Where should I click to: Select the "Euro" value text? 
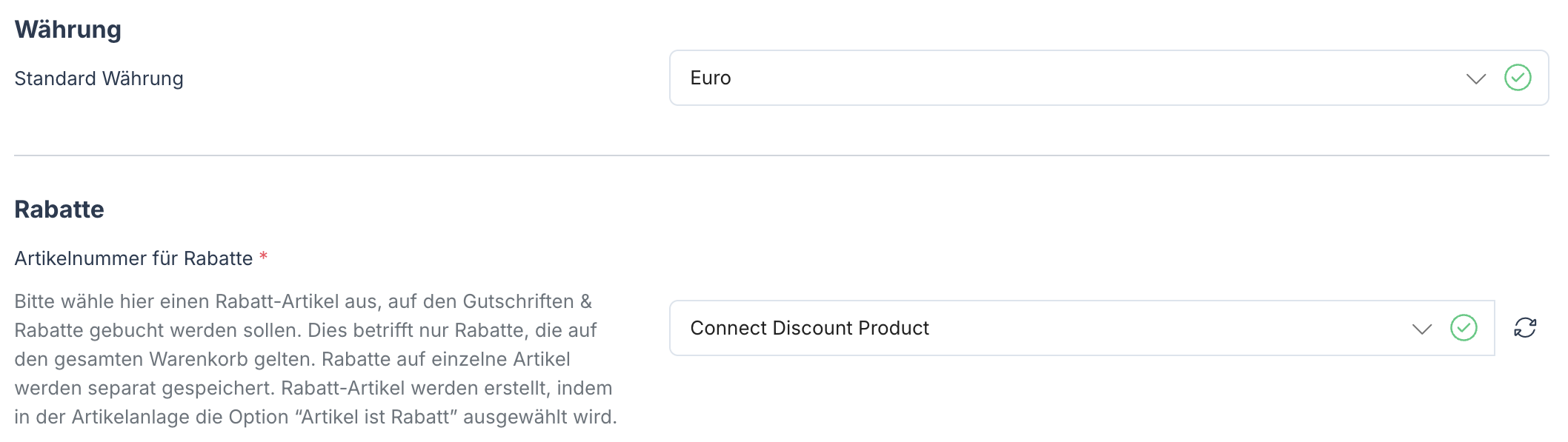711,78
